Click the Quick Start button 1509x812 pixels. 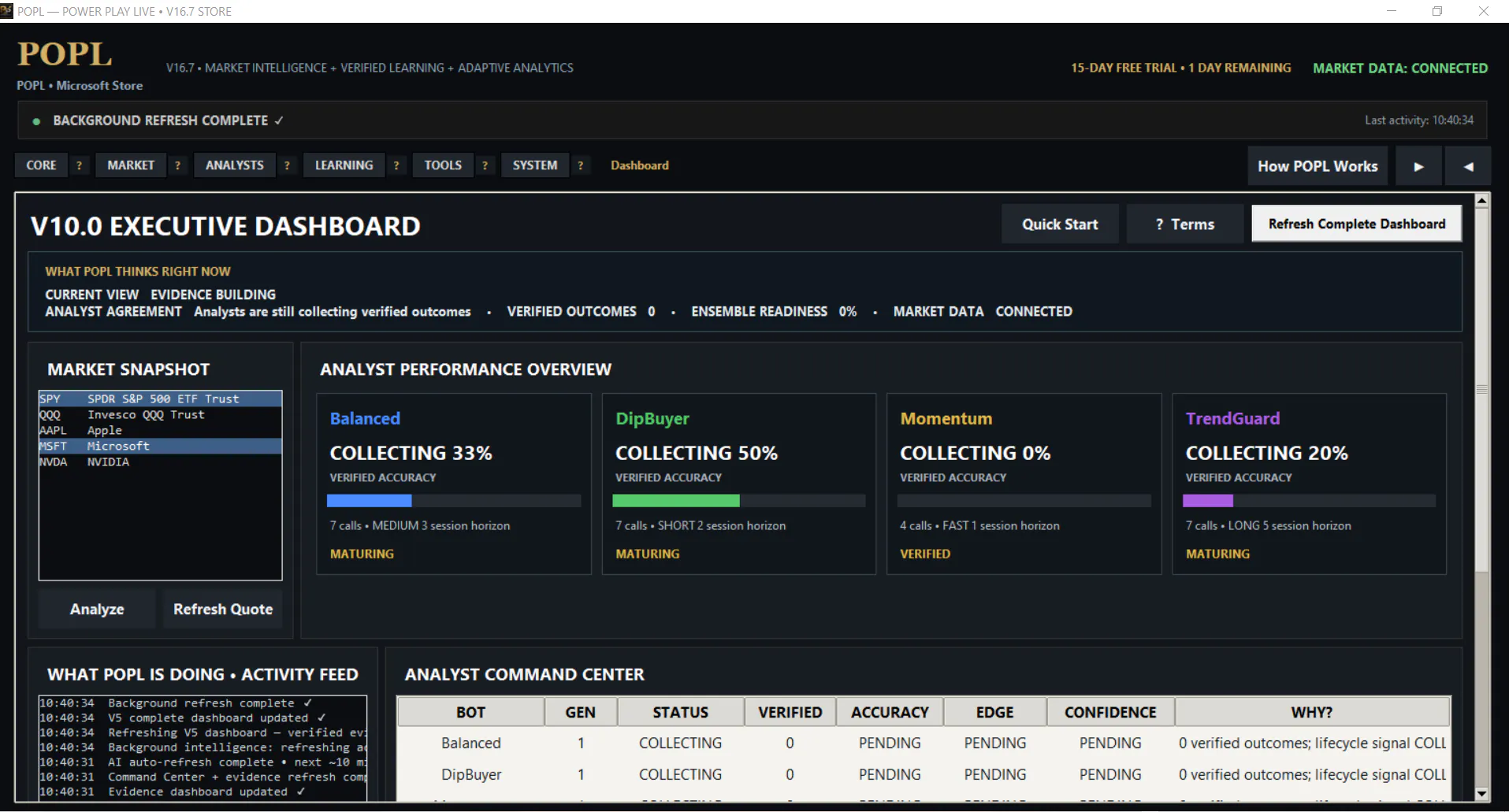1060,224
